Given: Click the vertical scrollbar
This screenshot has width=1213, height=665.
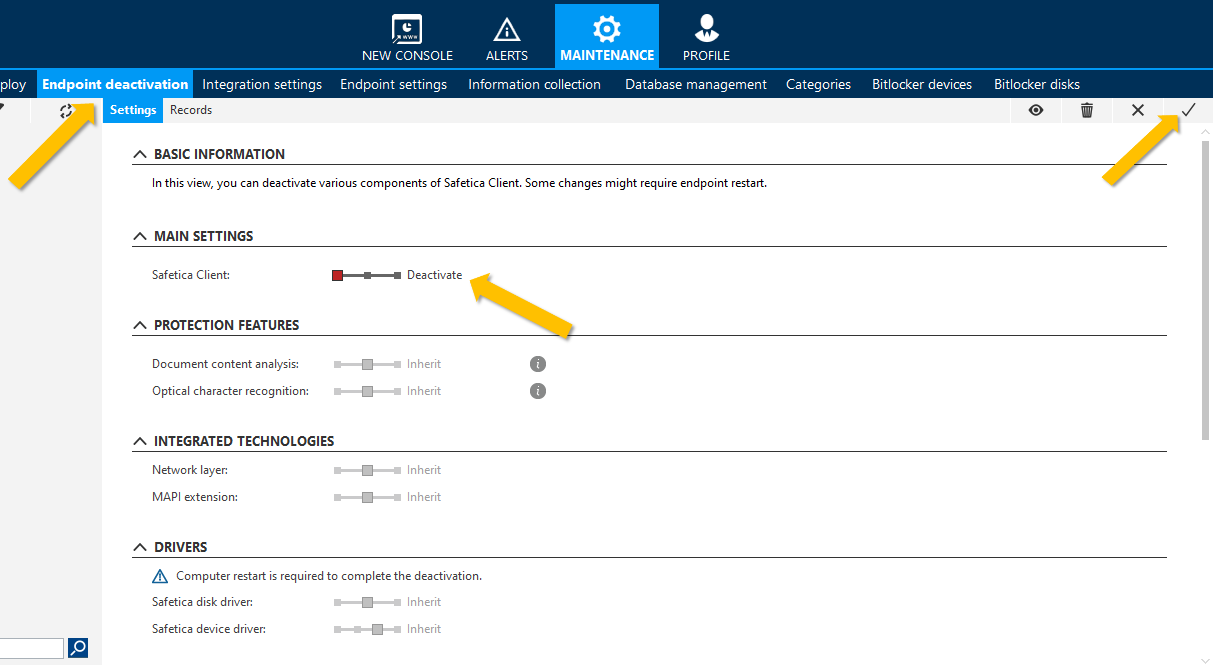Looking at the screenshot, I should pos(1206,290).
